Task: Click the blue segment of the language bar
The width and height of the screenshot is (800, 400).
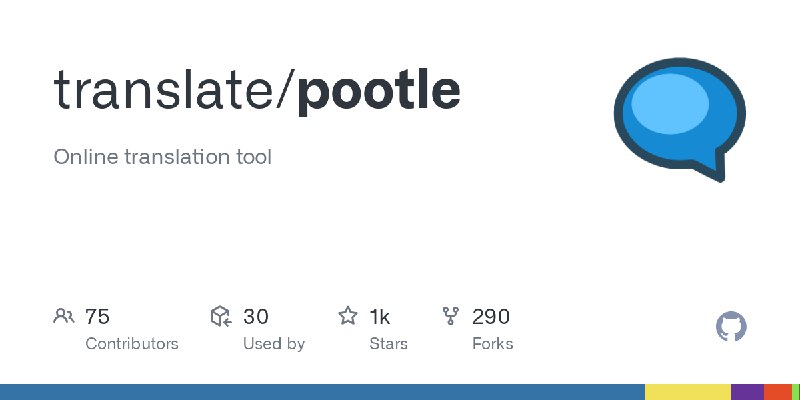Action: point(322,392)
